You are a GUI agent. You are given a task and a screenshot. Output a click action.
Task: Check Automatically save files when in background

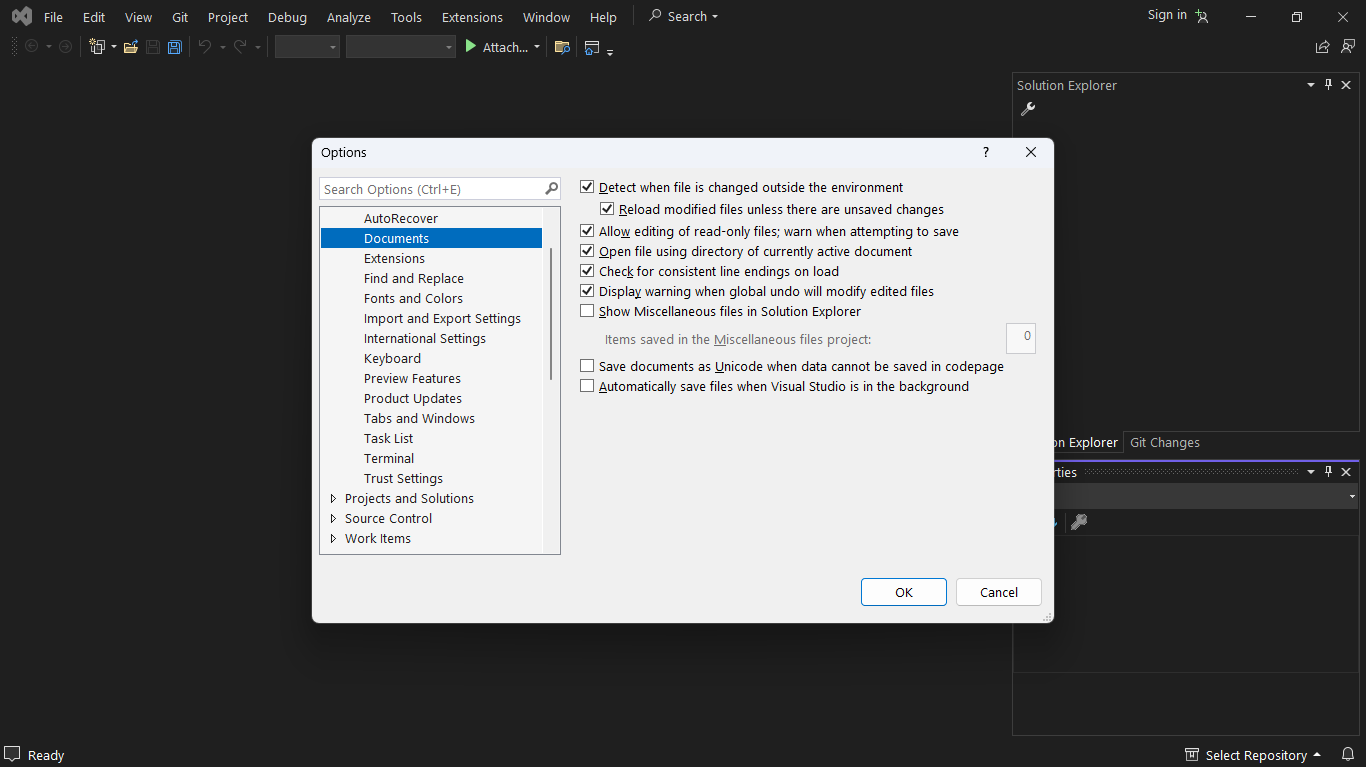pos(587,385)
